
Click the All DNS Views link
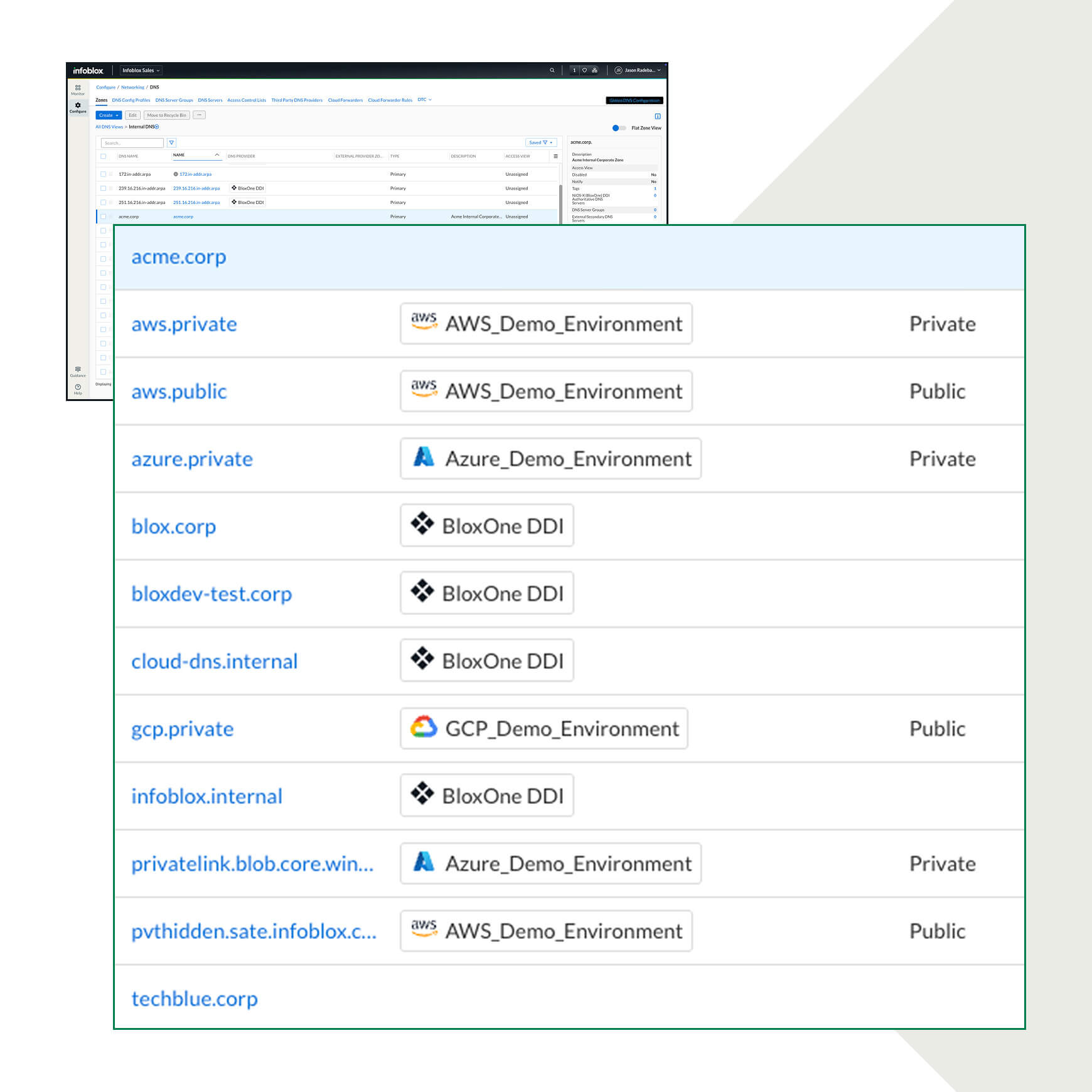coord(109,127)
